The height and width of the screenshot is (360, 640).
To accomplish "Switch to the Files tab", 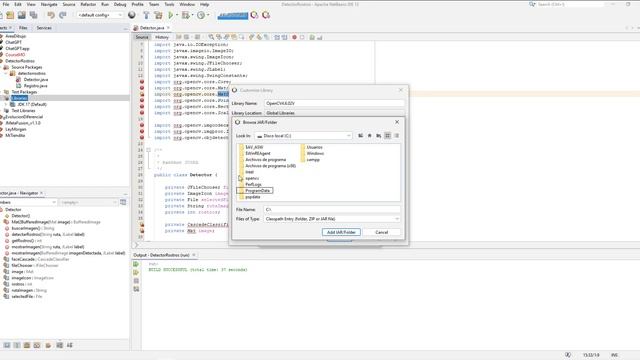I will [x=23, y=28].
